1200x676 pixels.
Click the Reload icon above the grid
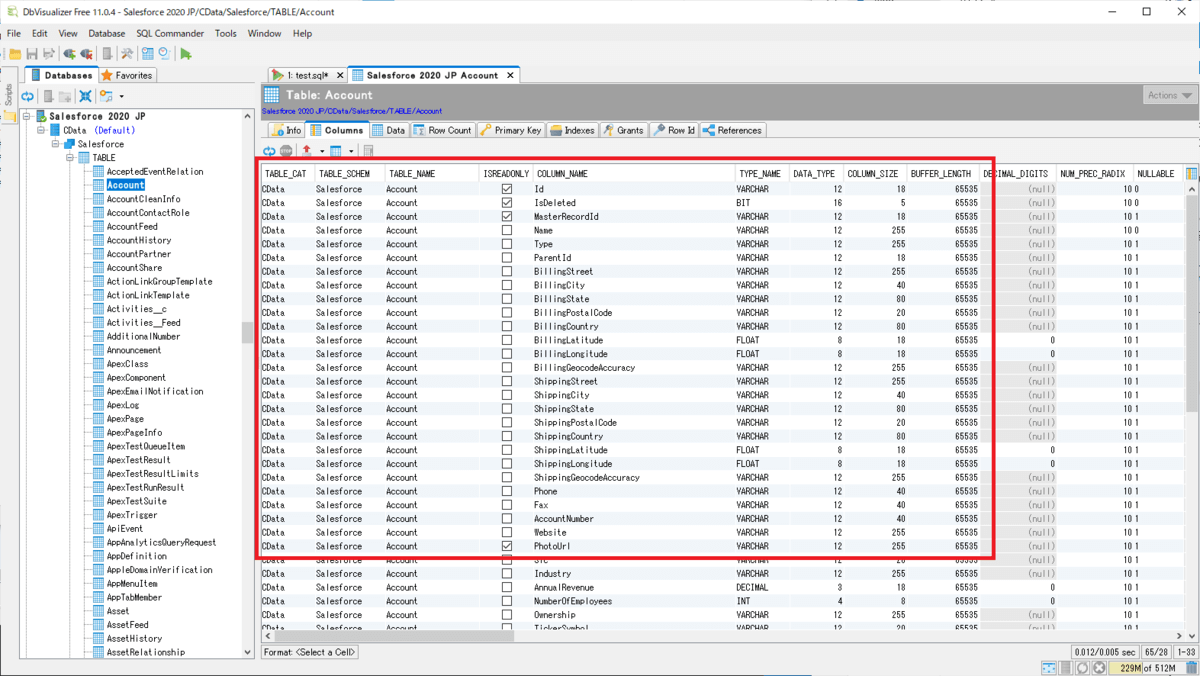point(269,151)
